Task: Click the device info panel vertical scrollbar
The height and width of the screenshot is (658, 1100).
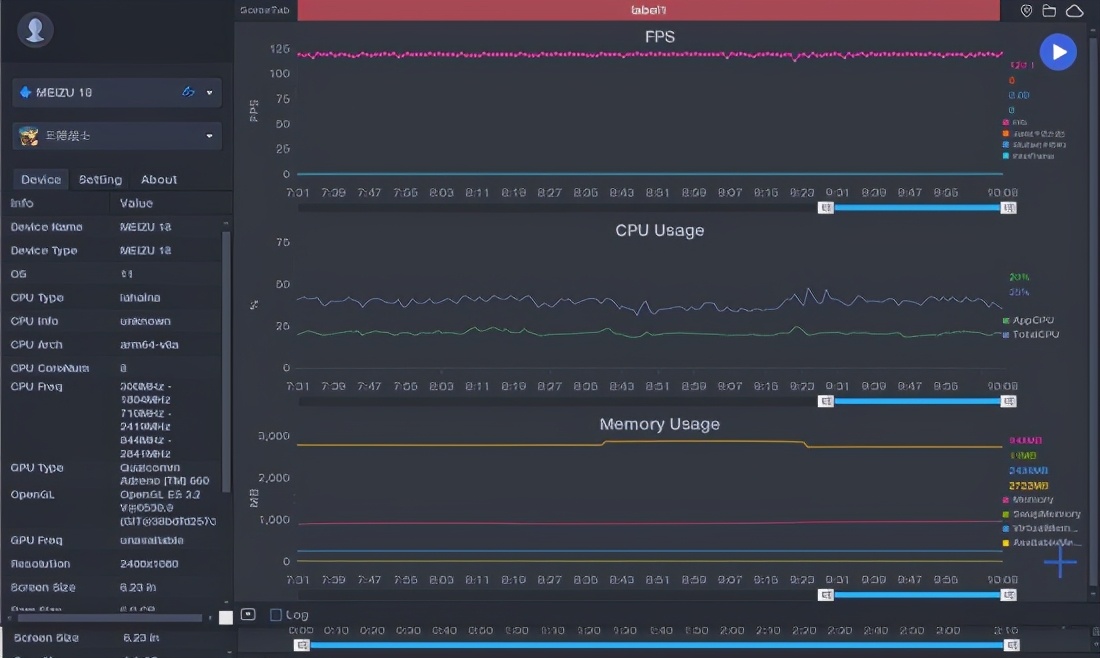Action: pyautogui.click(x=226, y=361)
